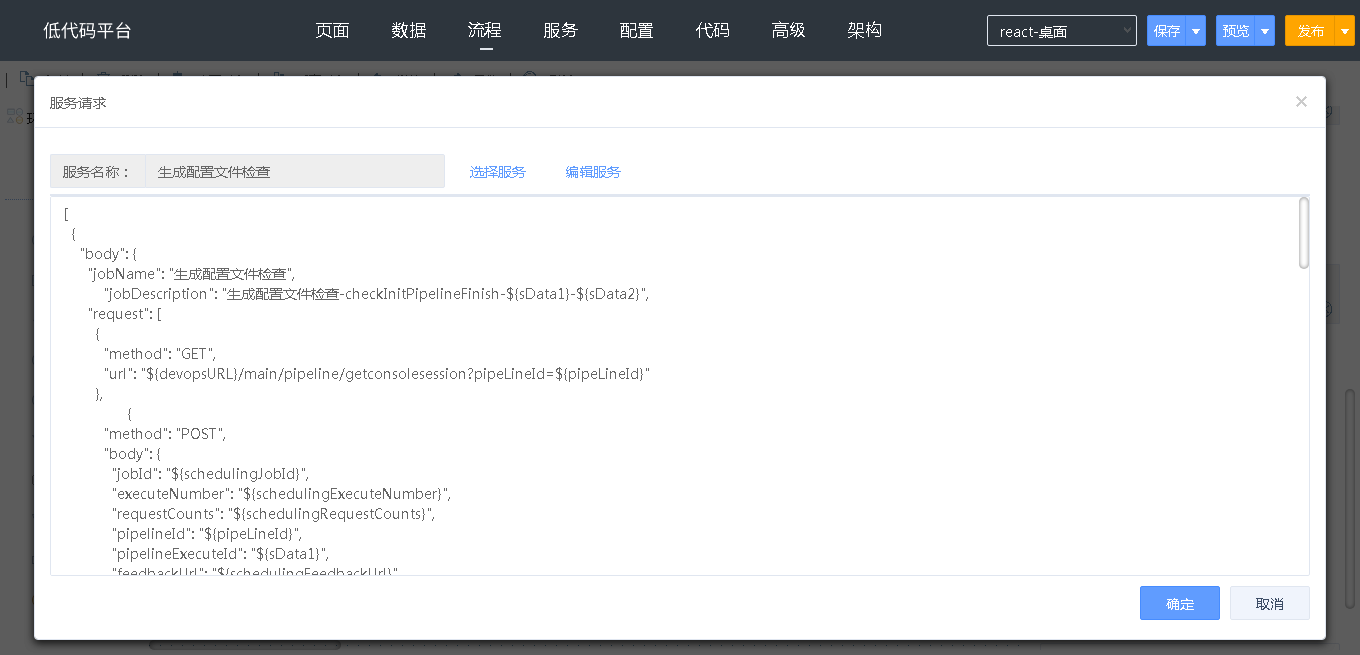The width and height of the screenshot is (1360, 655).
Task: Click the 选择服务 link
Action: (498, 172)
